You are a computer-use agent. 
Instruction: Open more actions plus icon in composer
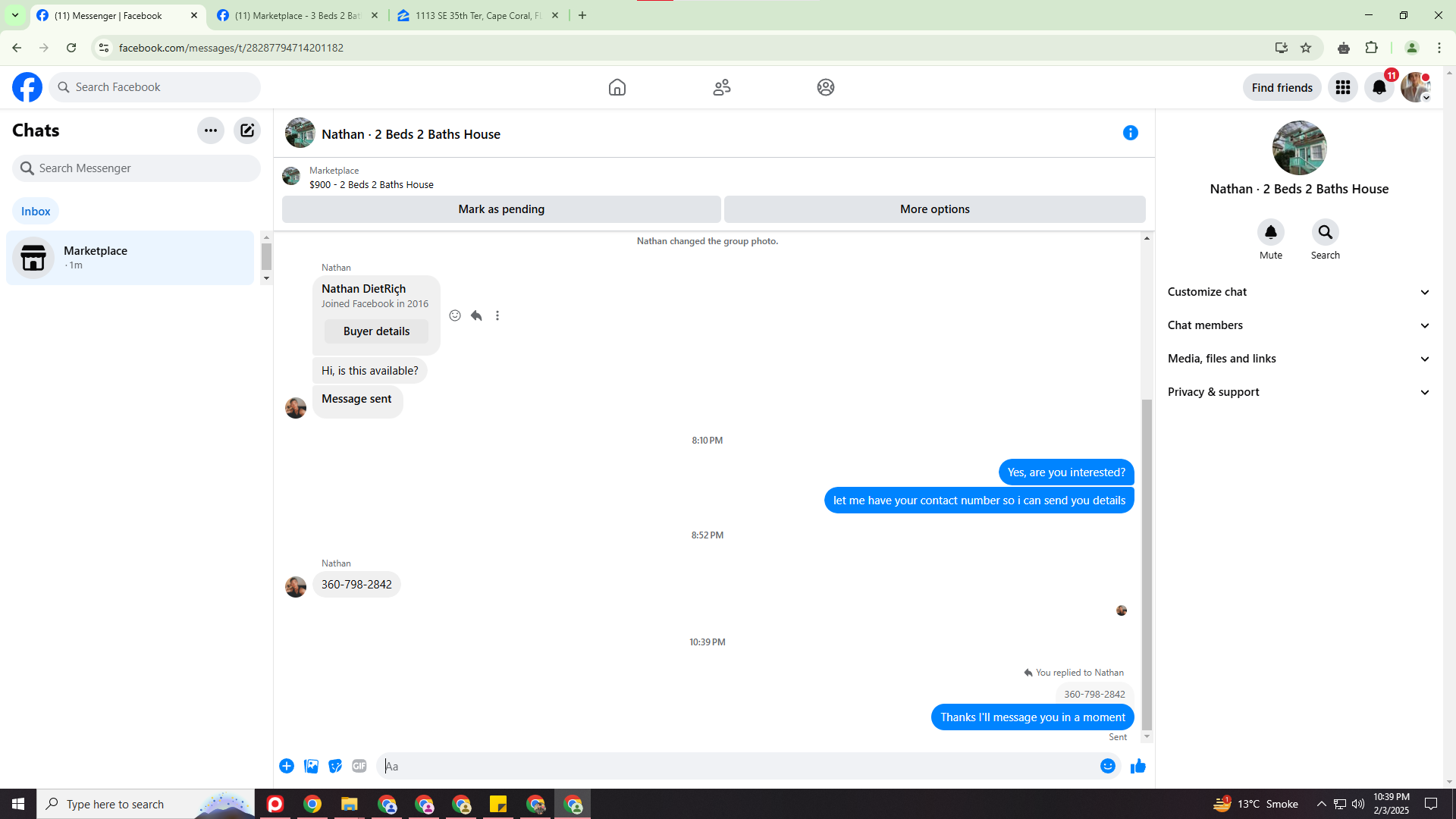tap(287, 766)
